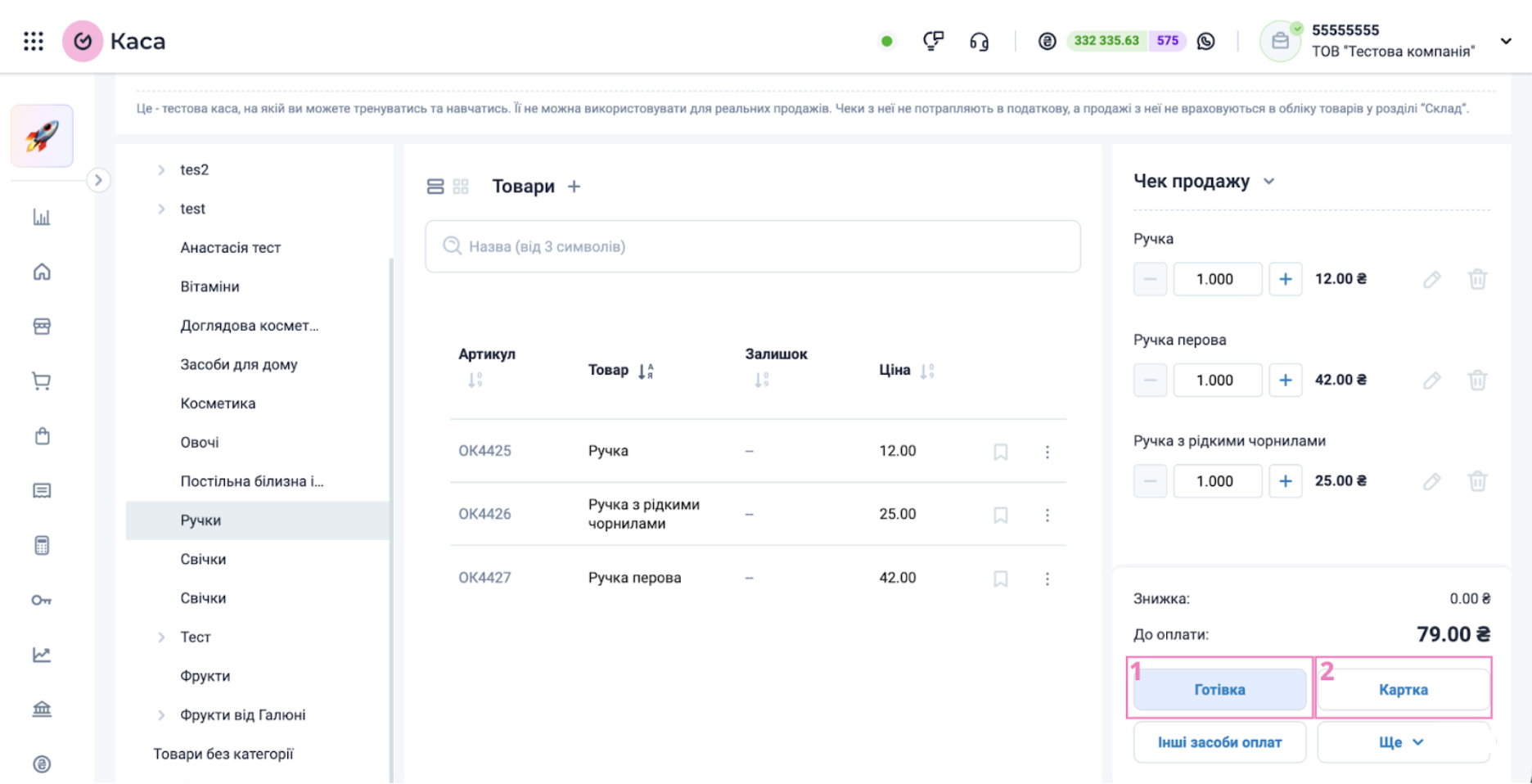Open the Косметика category
The height and width of the screenshot is (784, 1532).
pos(218,403)
